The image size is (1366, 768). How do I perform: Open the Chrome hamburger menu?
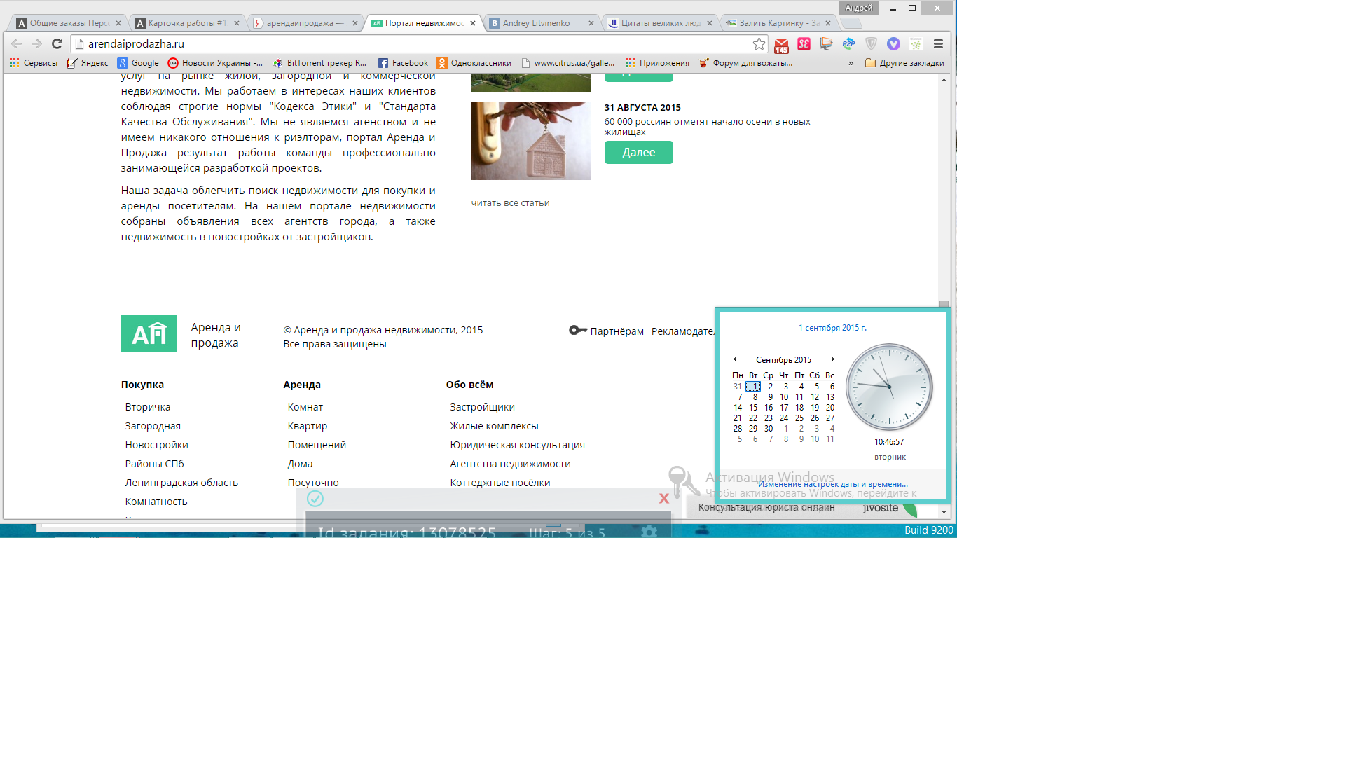(938, 44)
